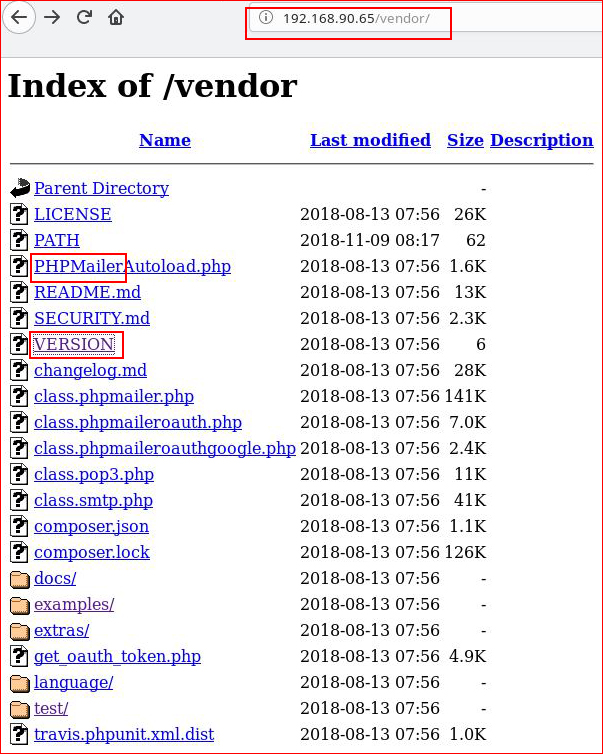Click the file icon beside class.phpmaileroauth.php
603x754 pixels.
tap(19, 422)
